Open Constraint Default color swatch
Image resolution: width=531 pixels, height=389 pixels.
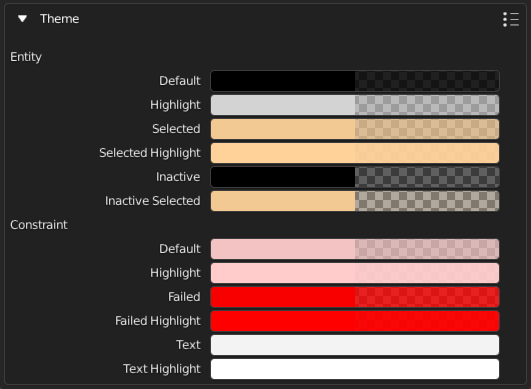[x=355, y=249]
